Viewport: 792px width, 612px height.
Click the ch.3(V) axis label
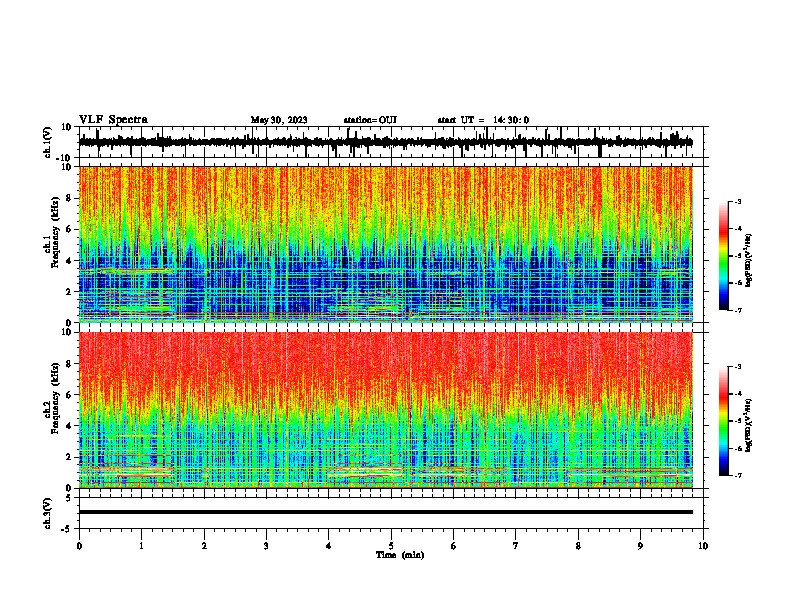48,514
